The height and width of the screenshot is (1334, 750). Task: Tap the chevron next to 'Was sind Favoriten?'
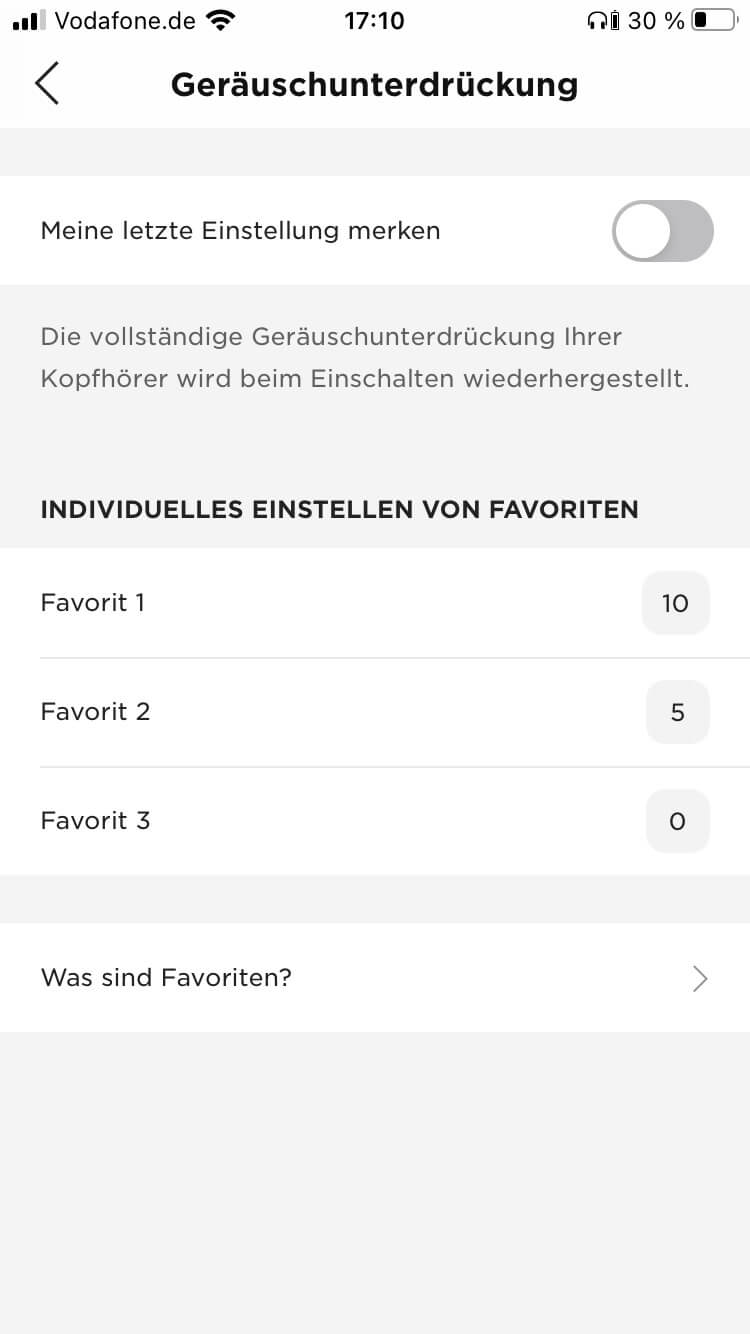tap(700, 978)
